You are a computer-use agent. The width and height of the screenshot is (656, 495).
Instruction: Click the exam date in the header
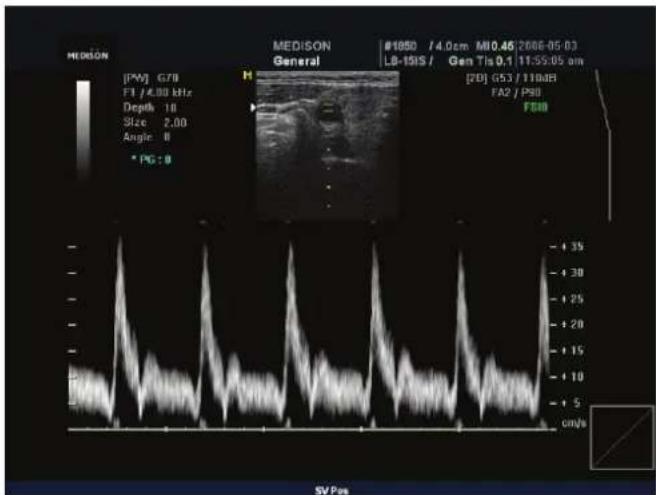(x=548, y=46)
